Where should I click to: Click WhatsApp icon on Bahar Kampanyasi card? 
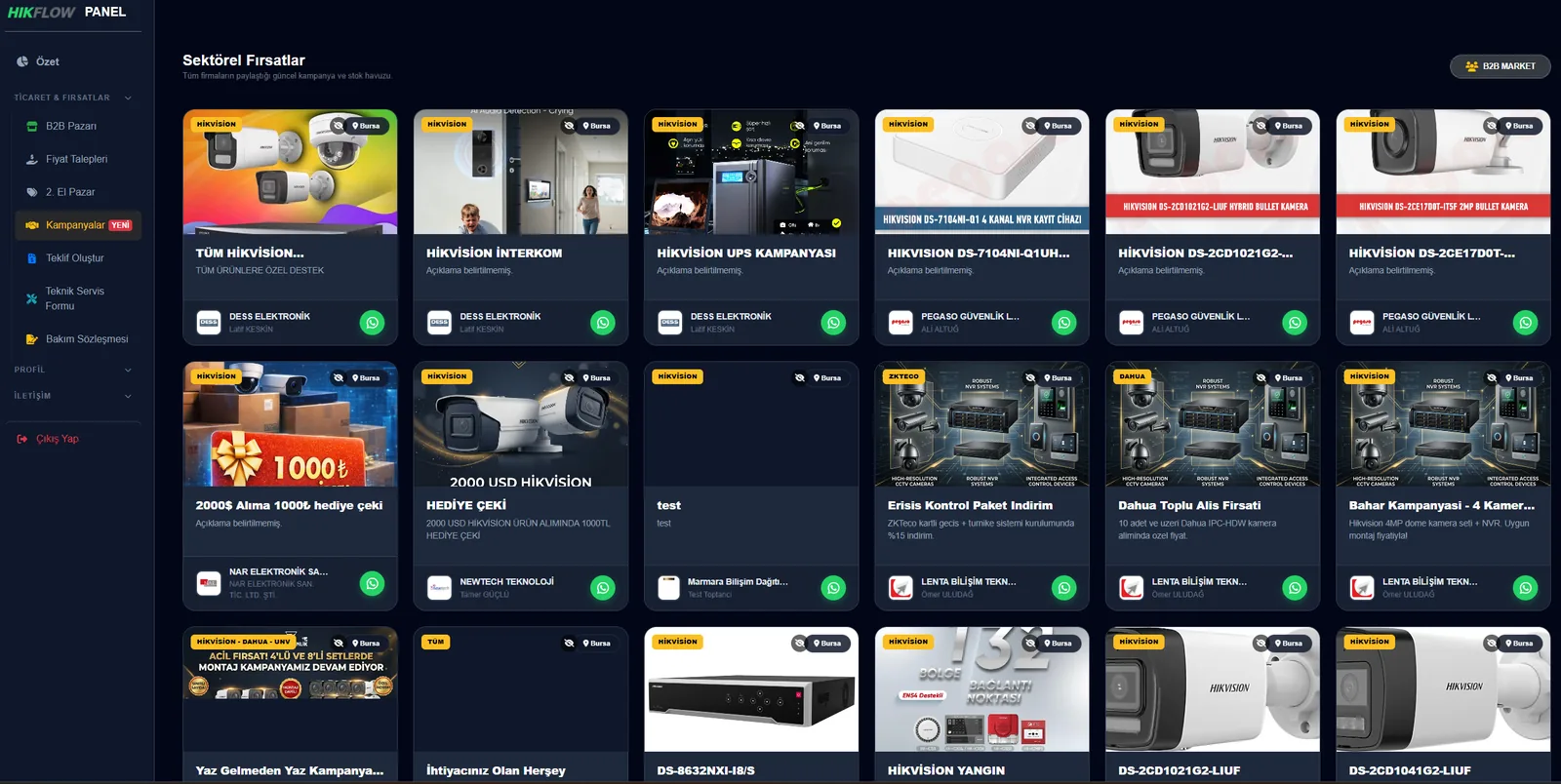(1526, 588)
